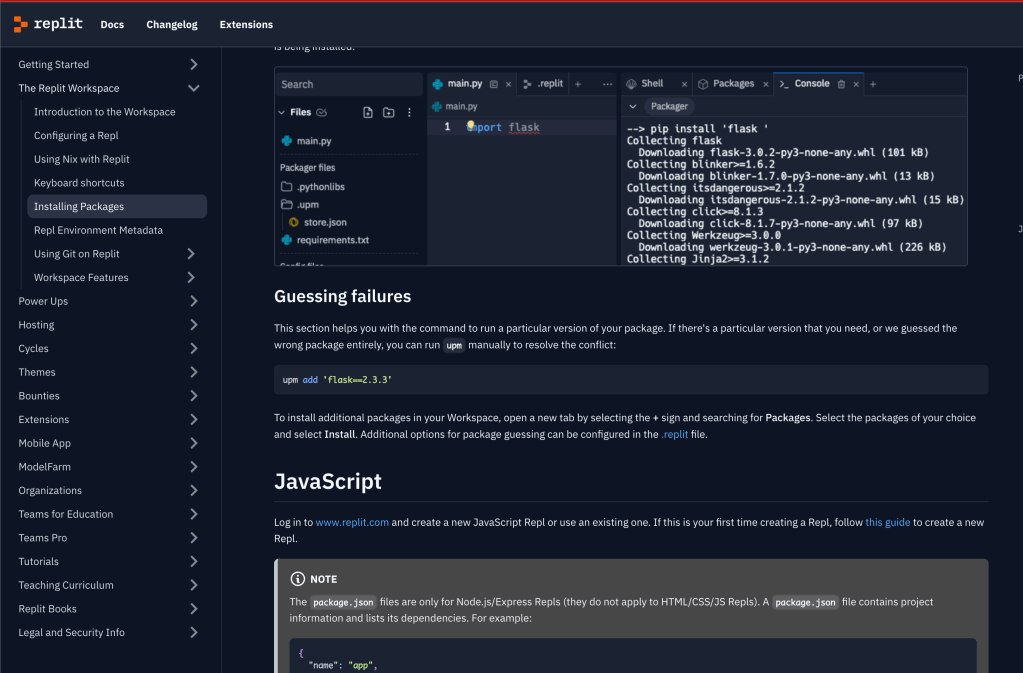
Task: Expand the Hosting section chevron
Action: tap(194, 325)
